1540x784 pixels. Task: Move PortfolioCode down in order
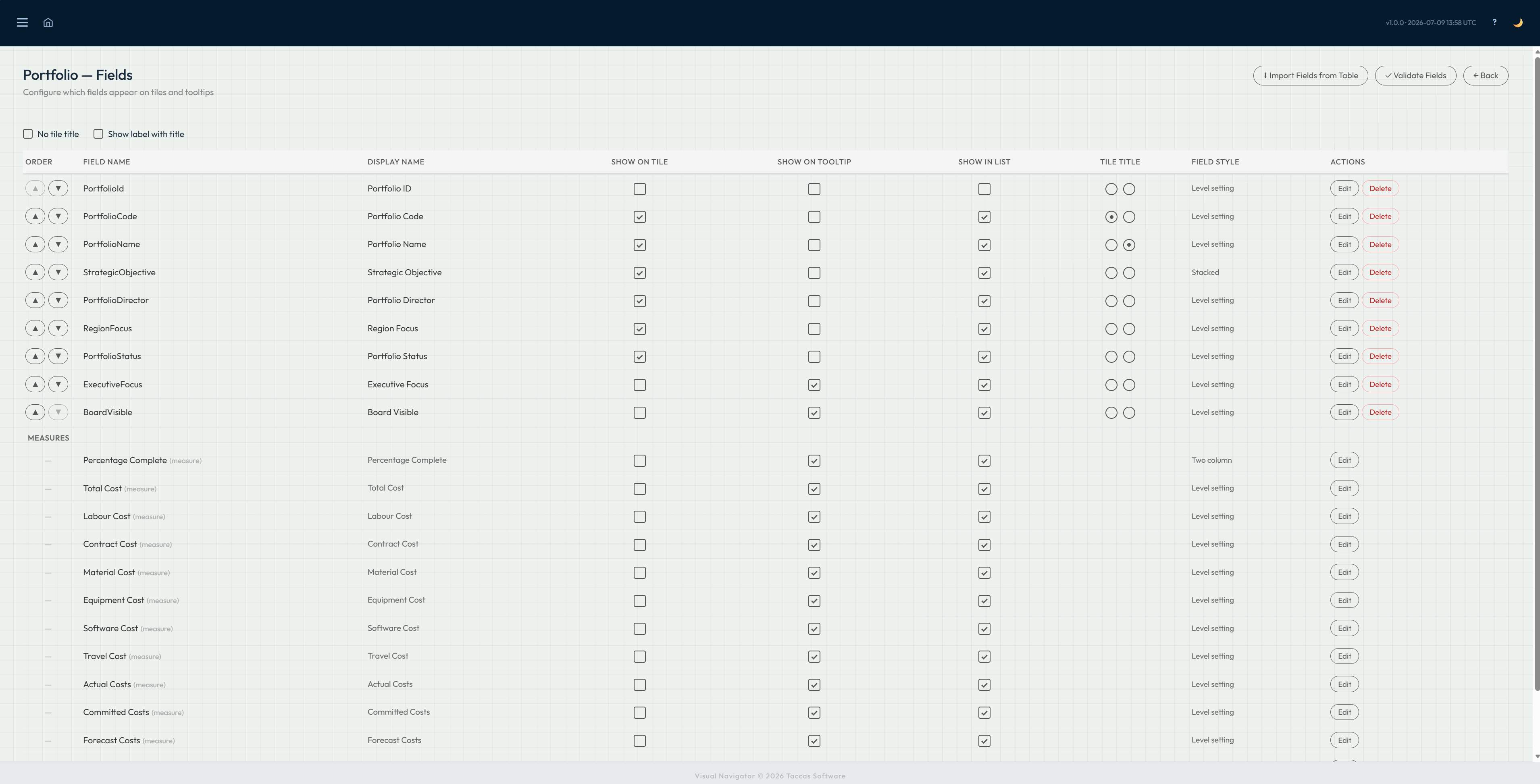pos(58,216)
